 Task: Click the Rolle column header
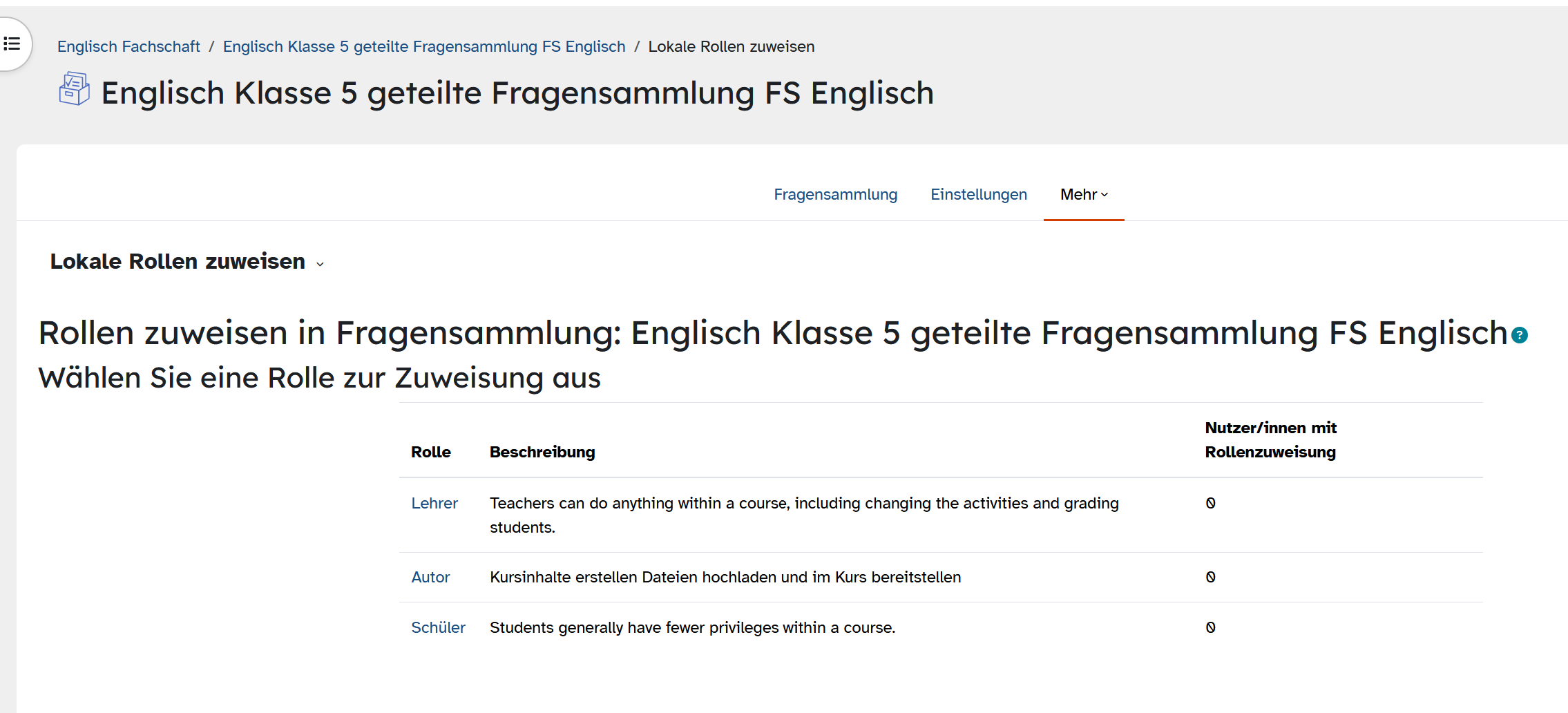431,453
